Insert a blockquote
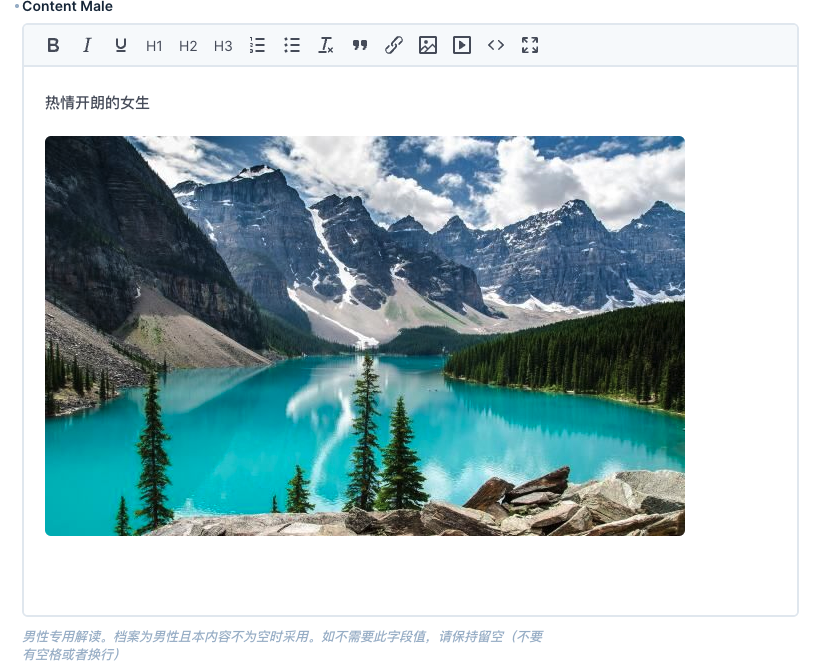Screen dimensions: 815x666 360,45
